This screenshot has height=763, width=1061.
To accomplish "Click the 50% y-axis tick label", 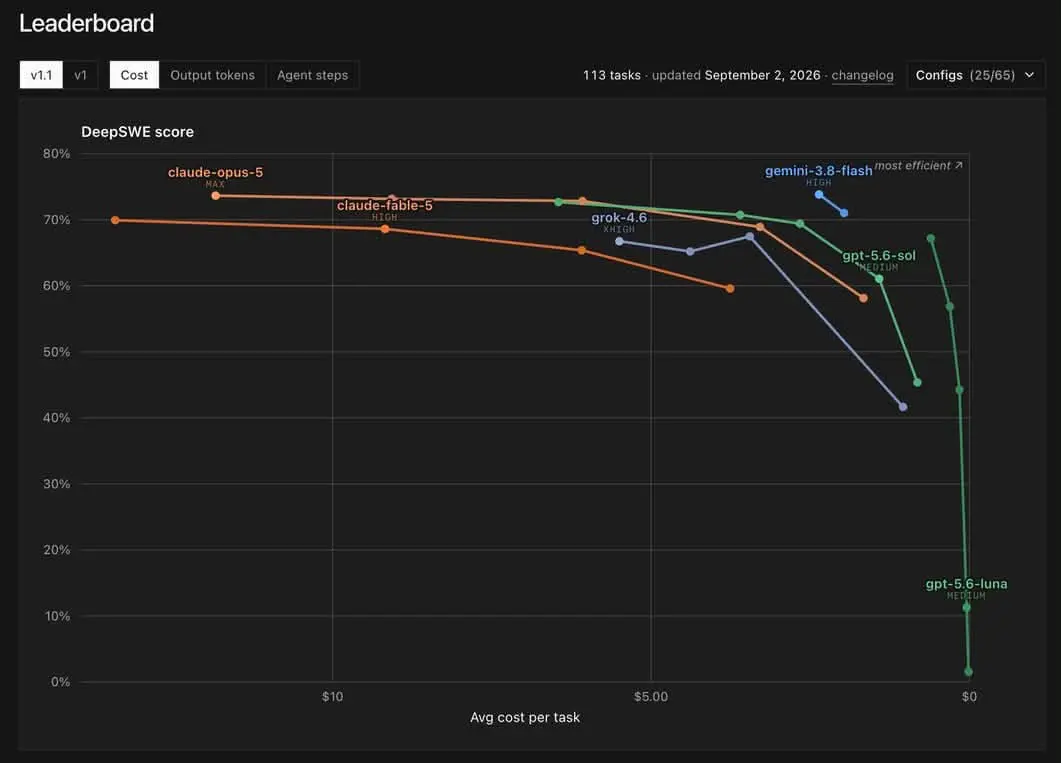I will [56, 352].
